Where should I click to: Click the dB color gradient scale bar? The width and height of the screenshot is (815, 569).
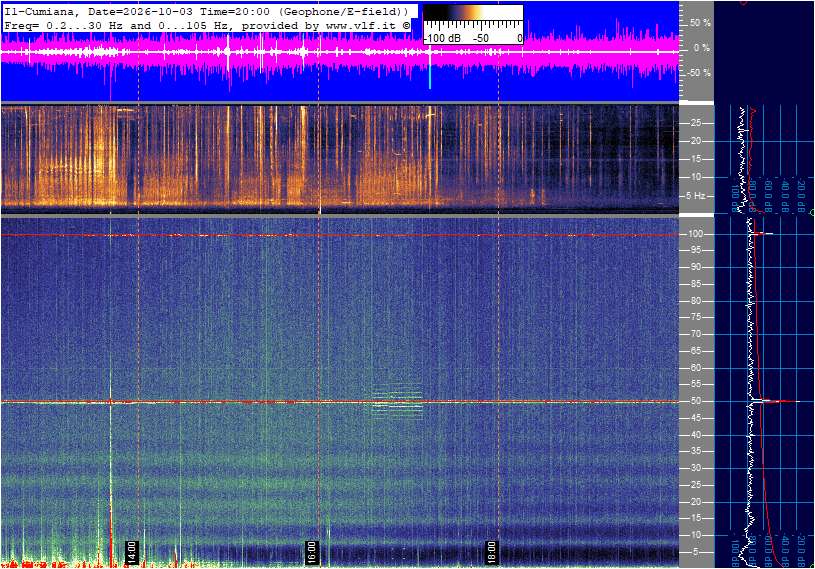pyautogui.click(x=473, y=12)
